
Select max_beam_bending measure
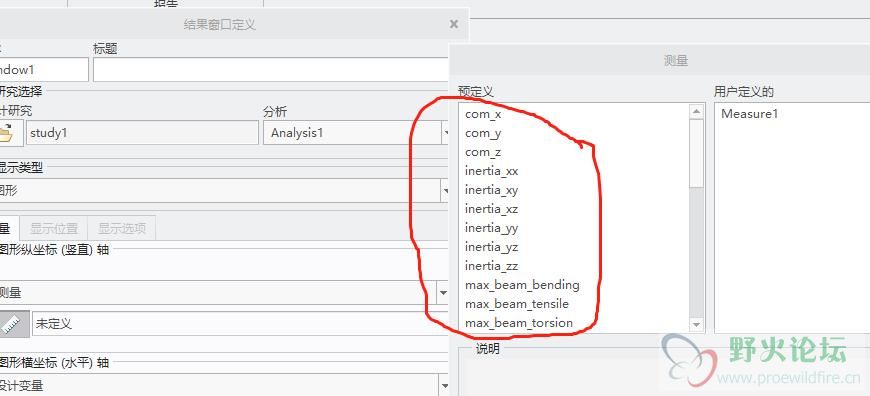522,285
